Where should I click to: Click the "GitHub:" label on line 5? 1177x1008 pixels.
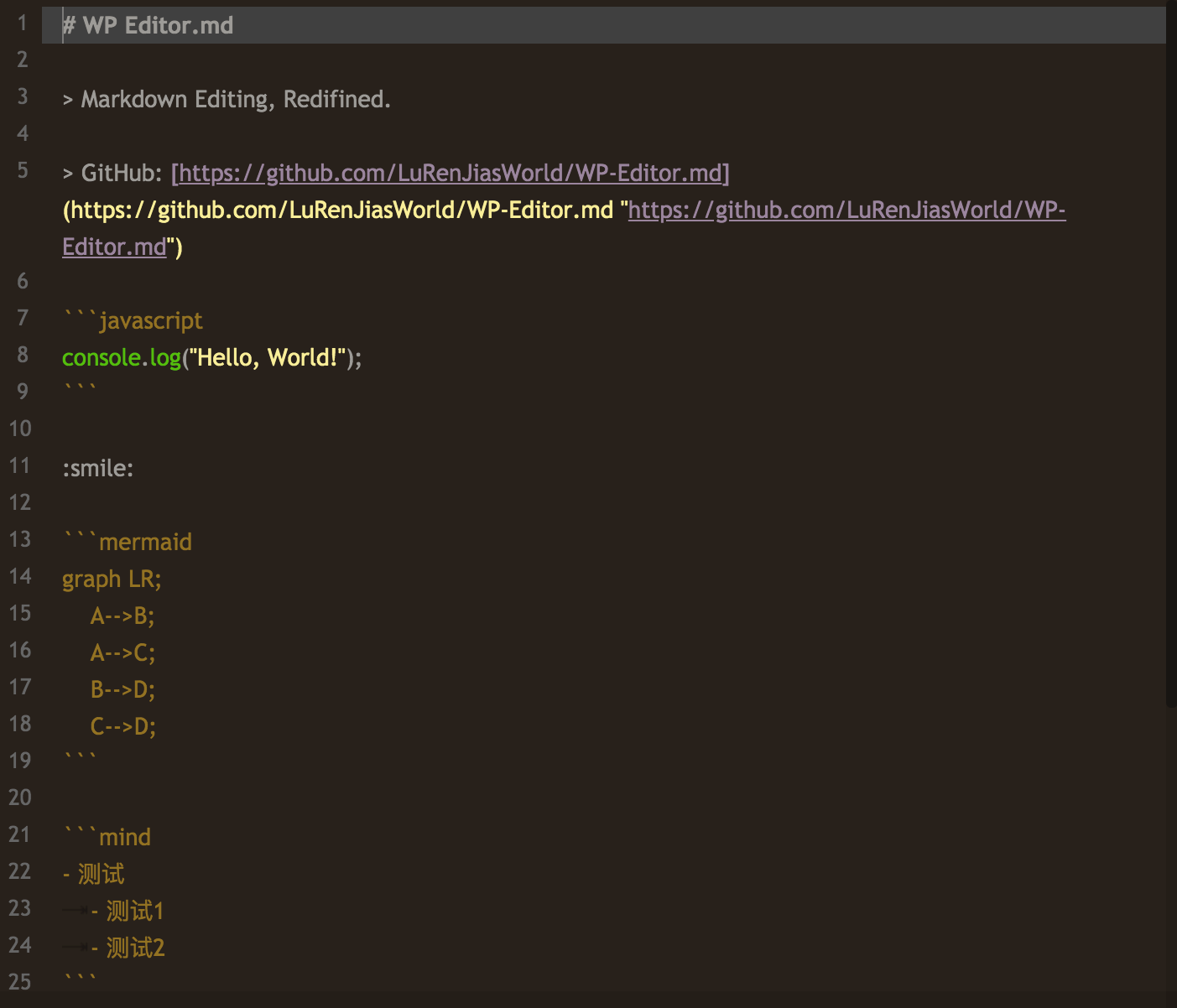tap(122, 173)
